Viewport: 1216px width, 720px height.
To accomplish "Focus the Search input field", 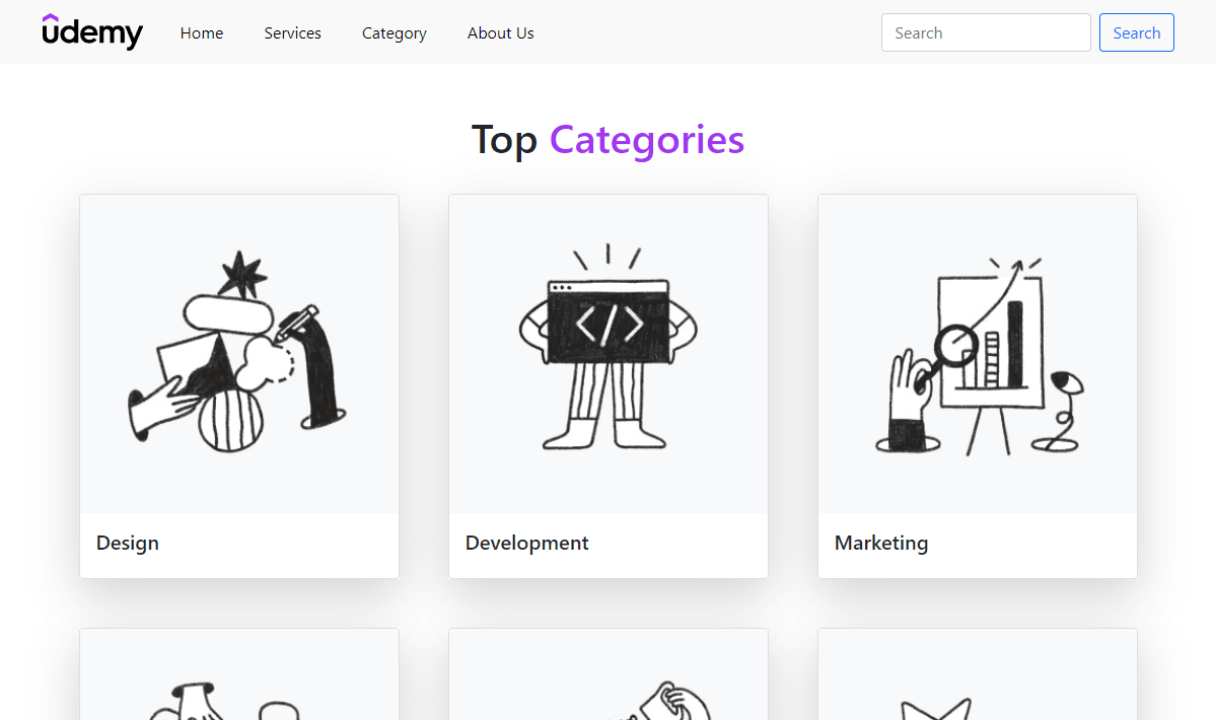I will coord(985,33).
